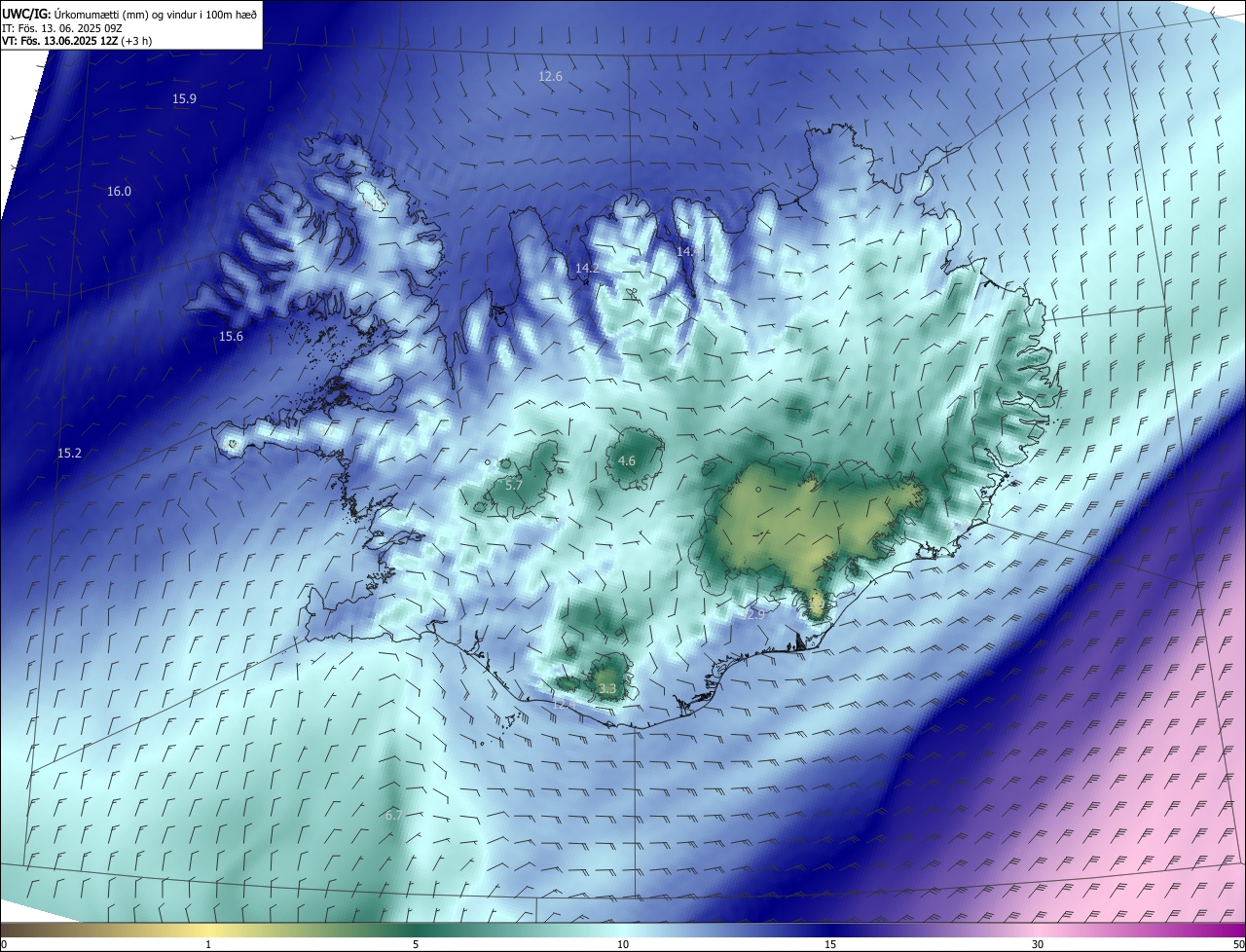Click the 16.0 value label on map

(119, 192)
